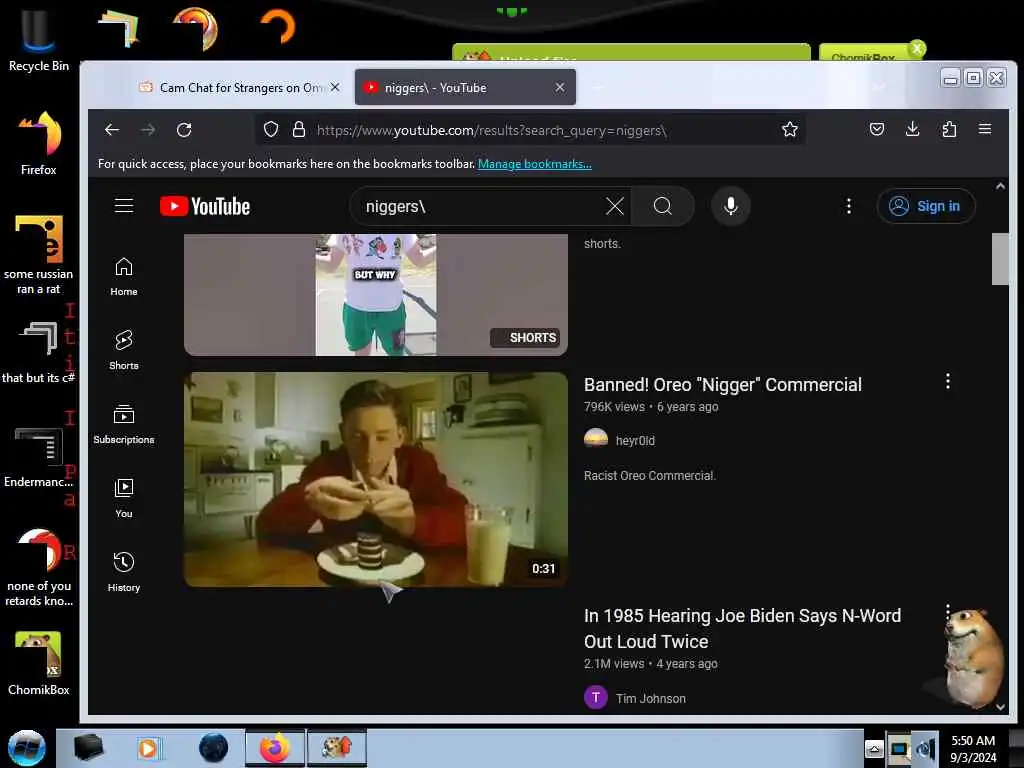
Task: Click the page scrollbar thumb
Action: [1000, 259]
